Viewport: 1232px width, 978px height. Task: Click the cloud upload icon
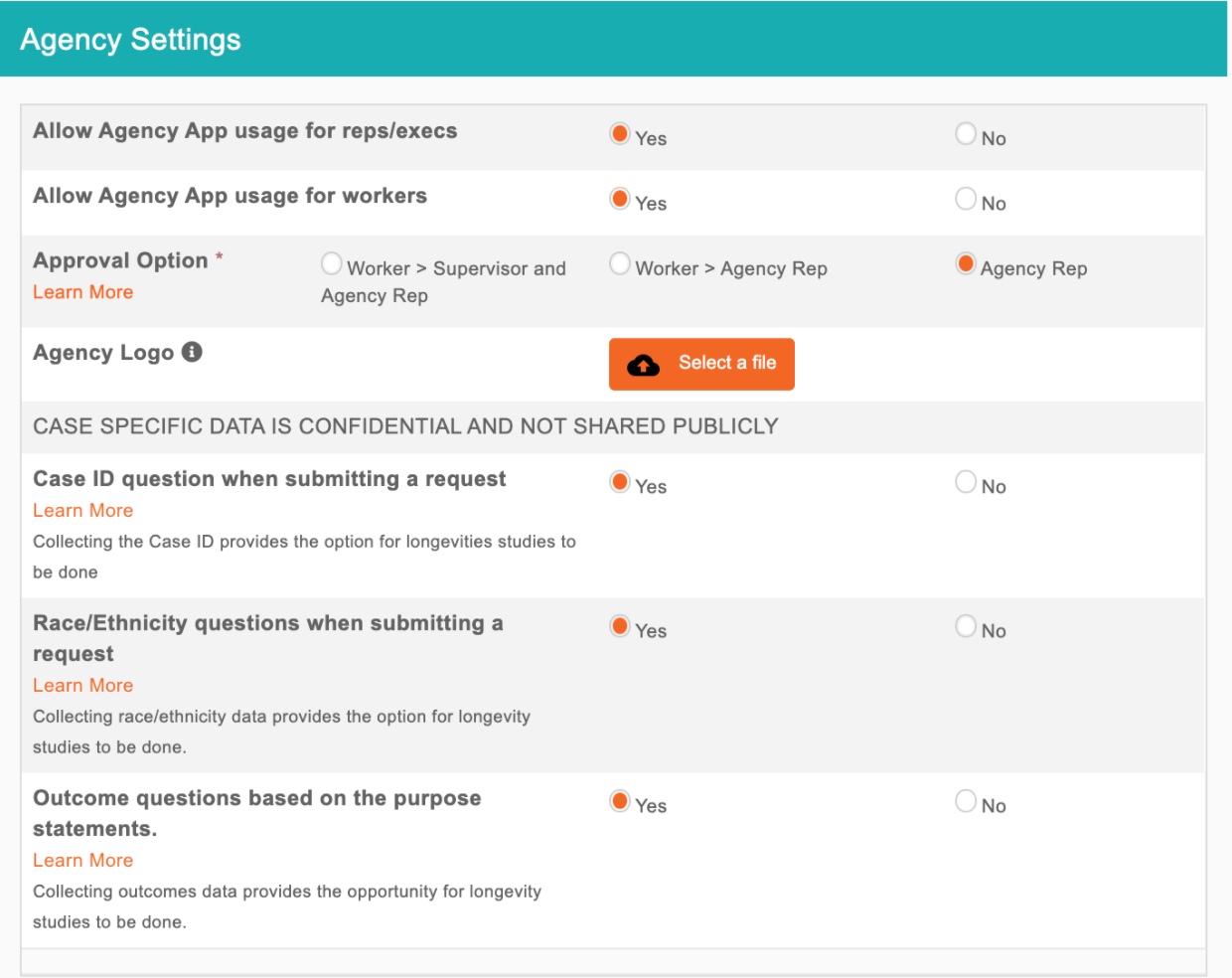[x=644, y=365]
